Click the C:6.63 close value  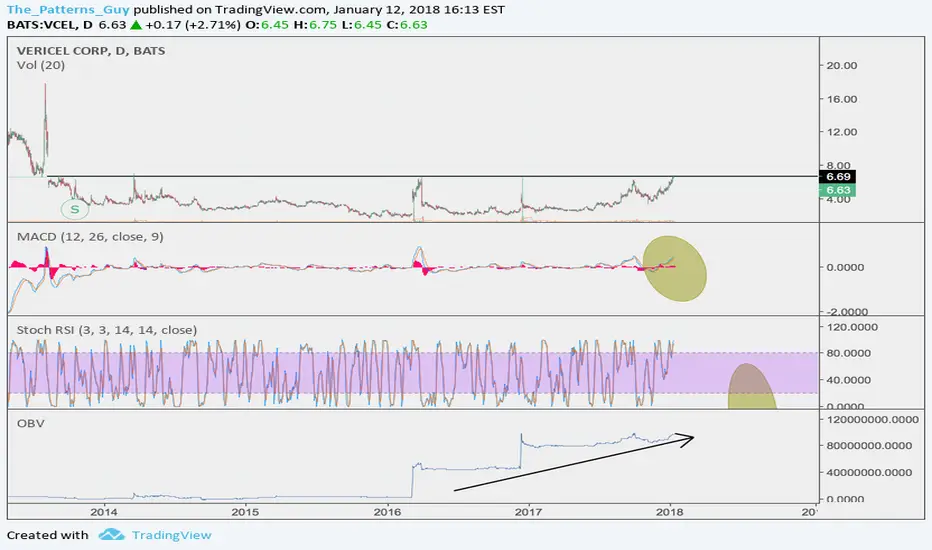tap(407, 25)
